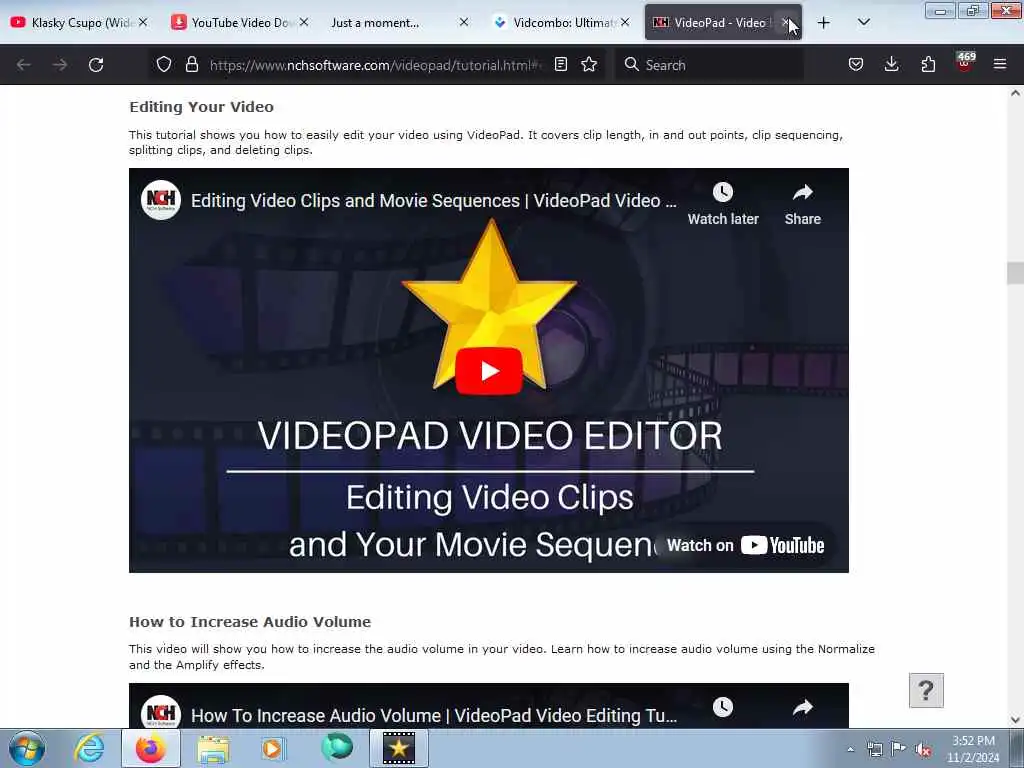Click the nchsoftware.com URL address bar
Image resolution: width=1024 pixels, height=768 pixels.
tap(376, 65)
